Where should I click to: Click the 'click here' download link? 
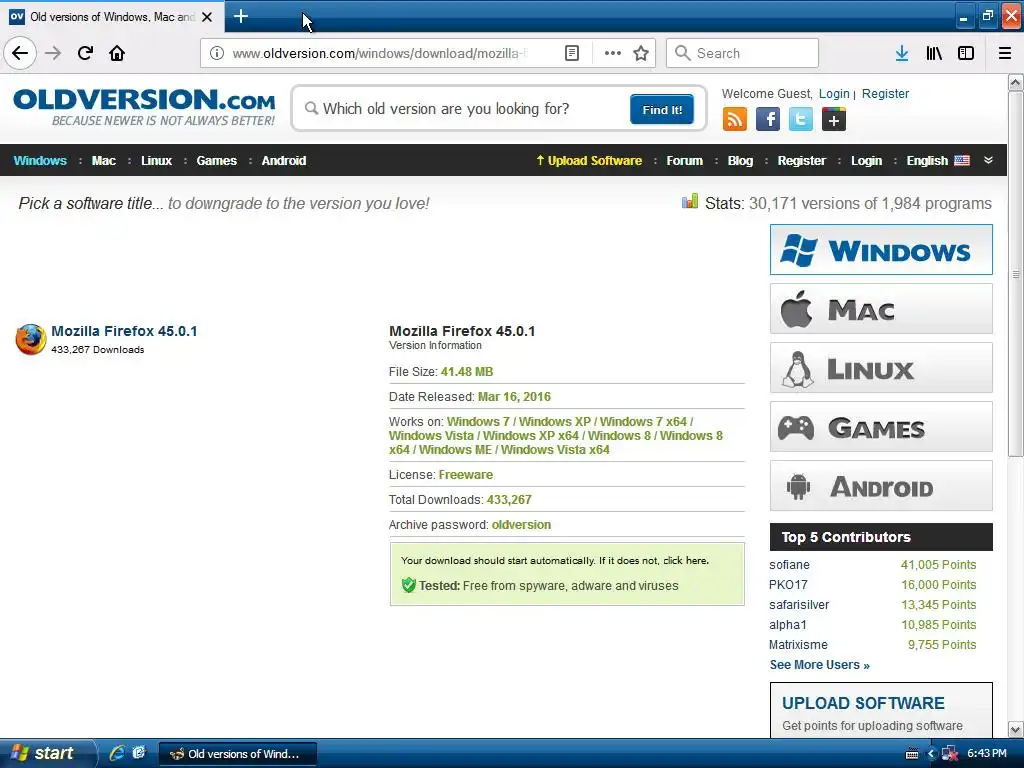click(x=685, y=560)
